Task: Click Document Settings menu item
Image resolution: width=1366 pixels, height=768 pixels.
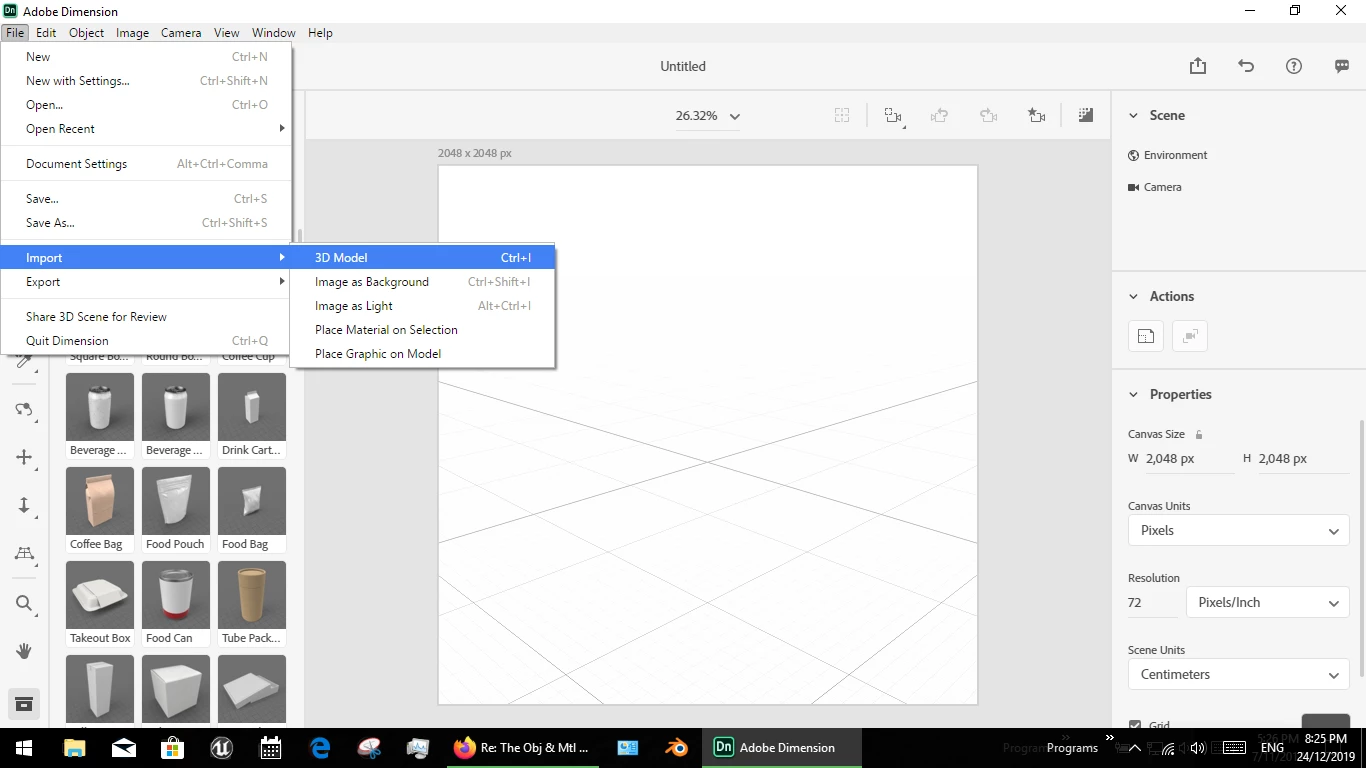Action: [x=146, y=164]
